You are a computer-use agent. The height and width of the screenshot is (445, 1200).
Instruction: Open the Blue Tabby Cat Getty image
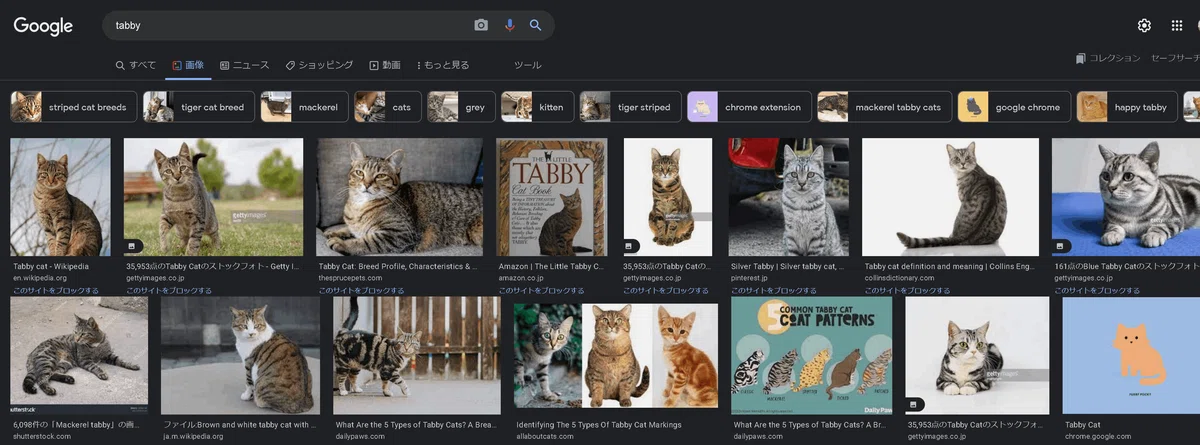tap(1126, 197)
